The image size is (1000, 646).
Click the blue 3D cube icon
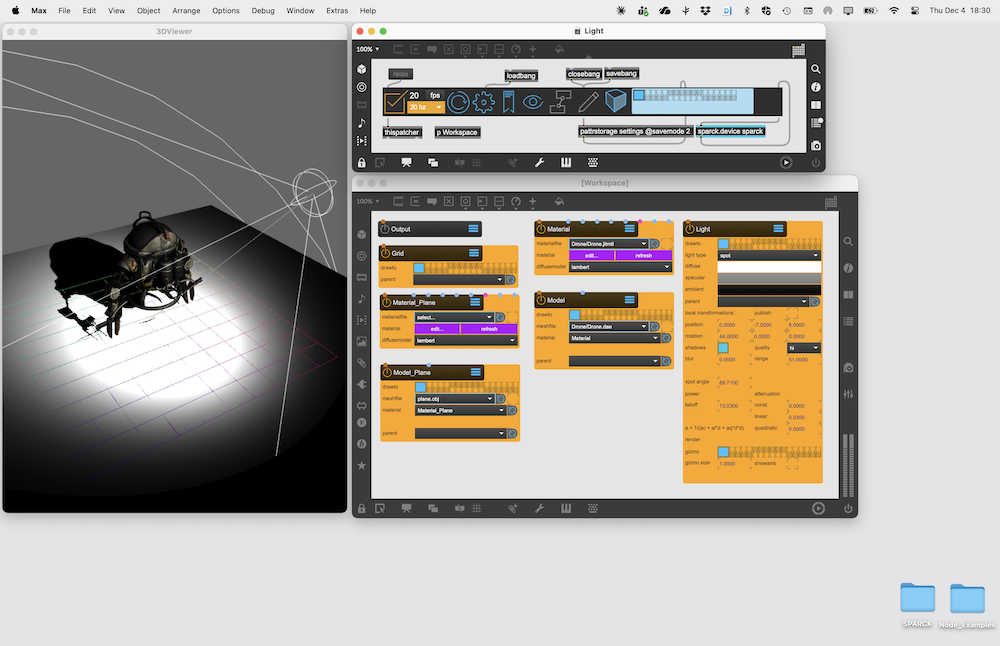[615, 101]
